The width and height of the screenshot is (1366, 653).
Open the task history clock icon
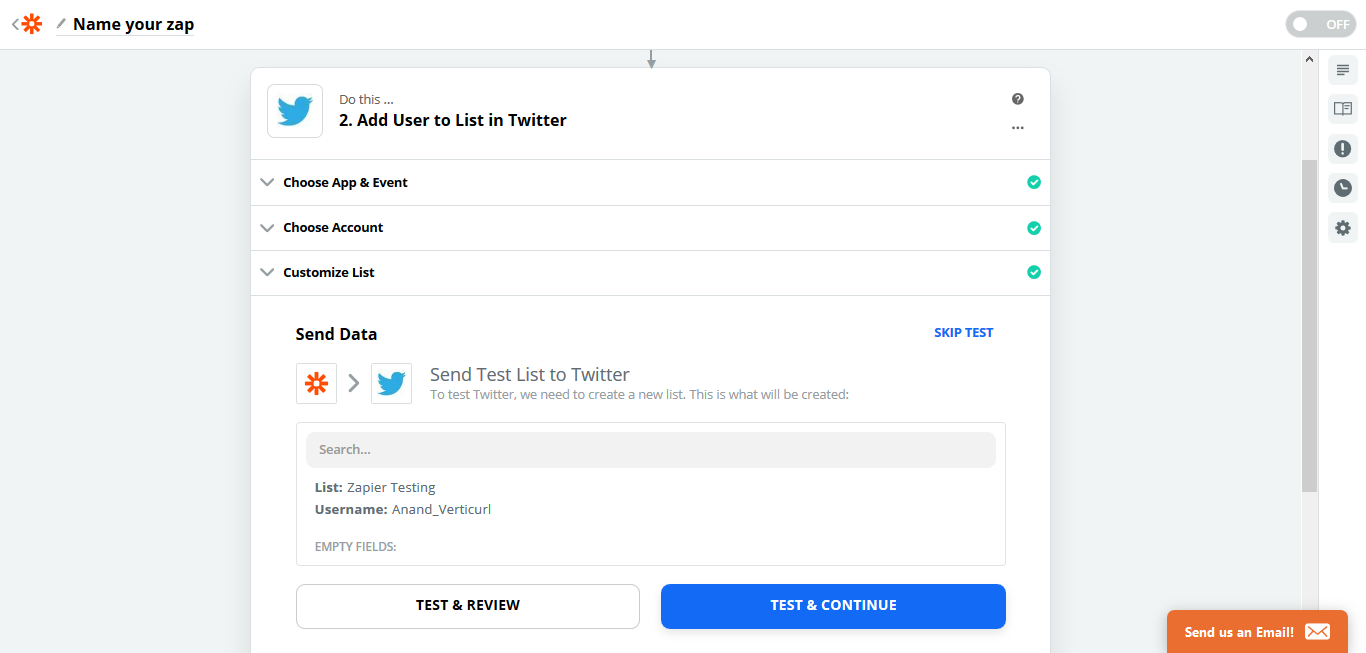click(1343, 188)
